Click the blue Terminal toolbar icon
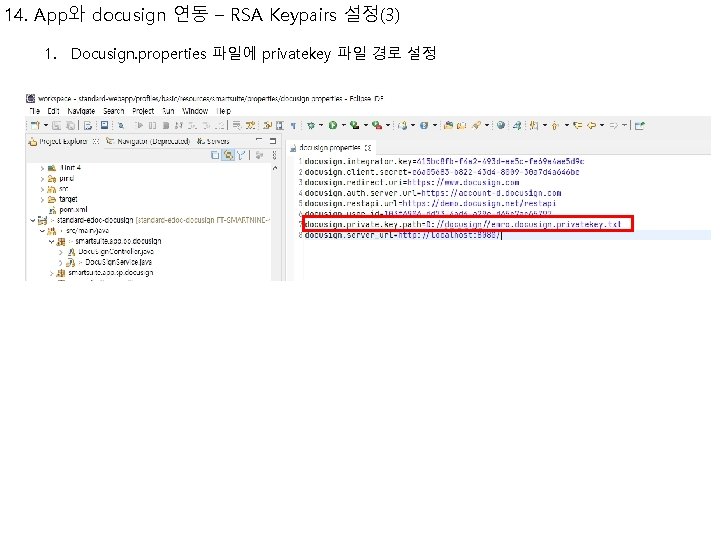Image resolution: width=720 pixels, height=540 pixels. 104,125
